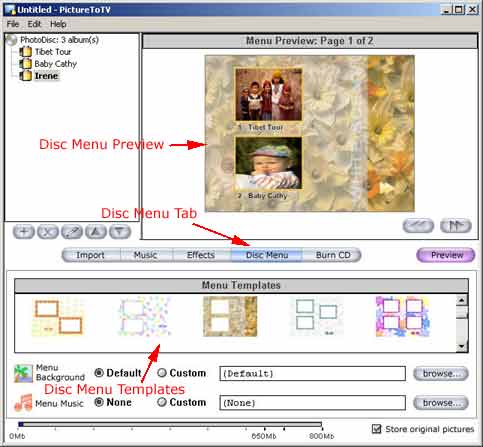Go to previous menu preview page
This screenshot has width=483, height=447.
tap(418, 226)
